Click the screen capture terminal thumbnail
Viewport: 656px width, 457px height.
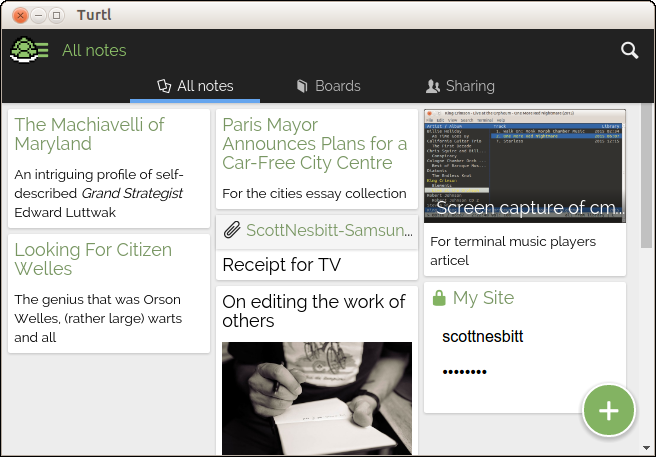click(524, 165)
